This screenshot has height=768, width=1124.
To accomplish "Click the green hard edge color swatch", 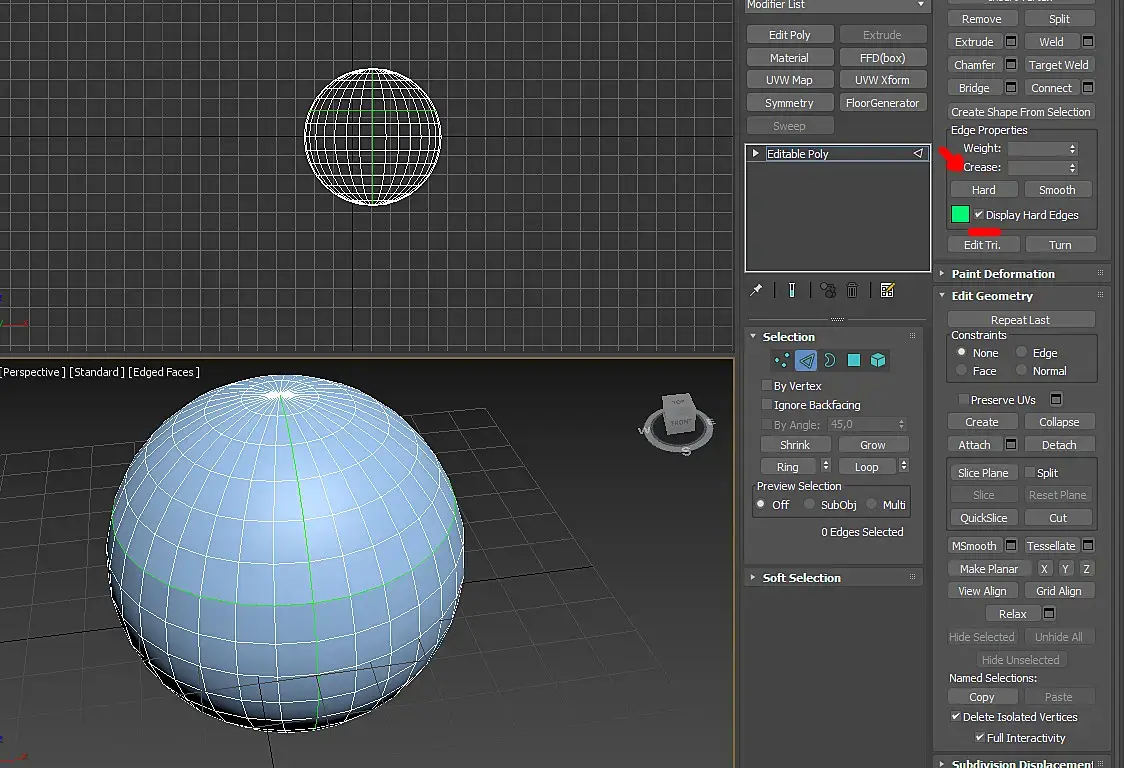I will (x=960, y=215).
